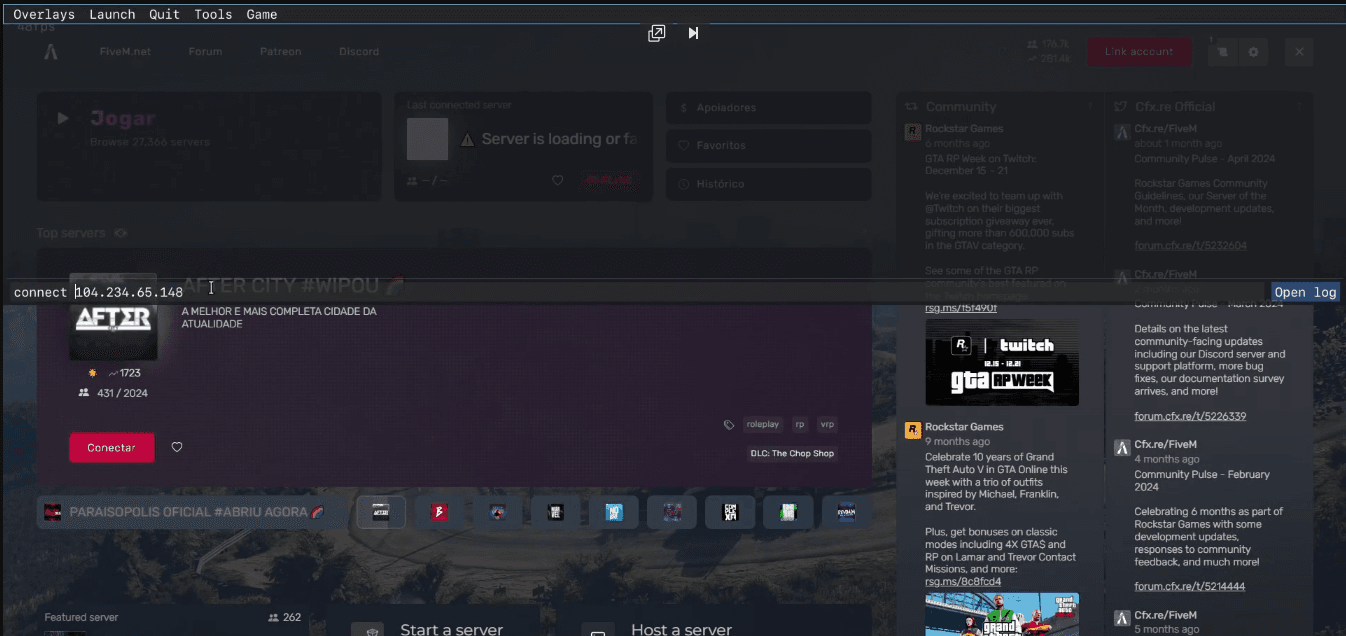The image size is (1346, 636).
Task: Select the highlighted AFTER server tile
Action: click(x=381, y=512)
